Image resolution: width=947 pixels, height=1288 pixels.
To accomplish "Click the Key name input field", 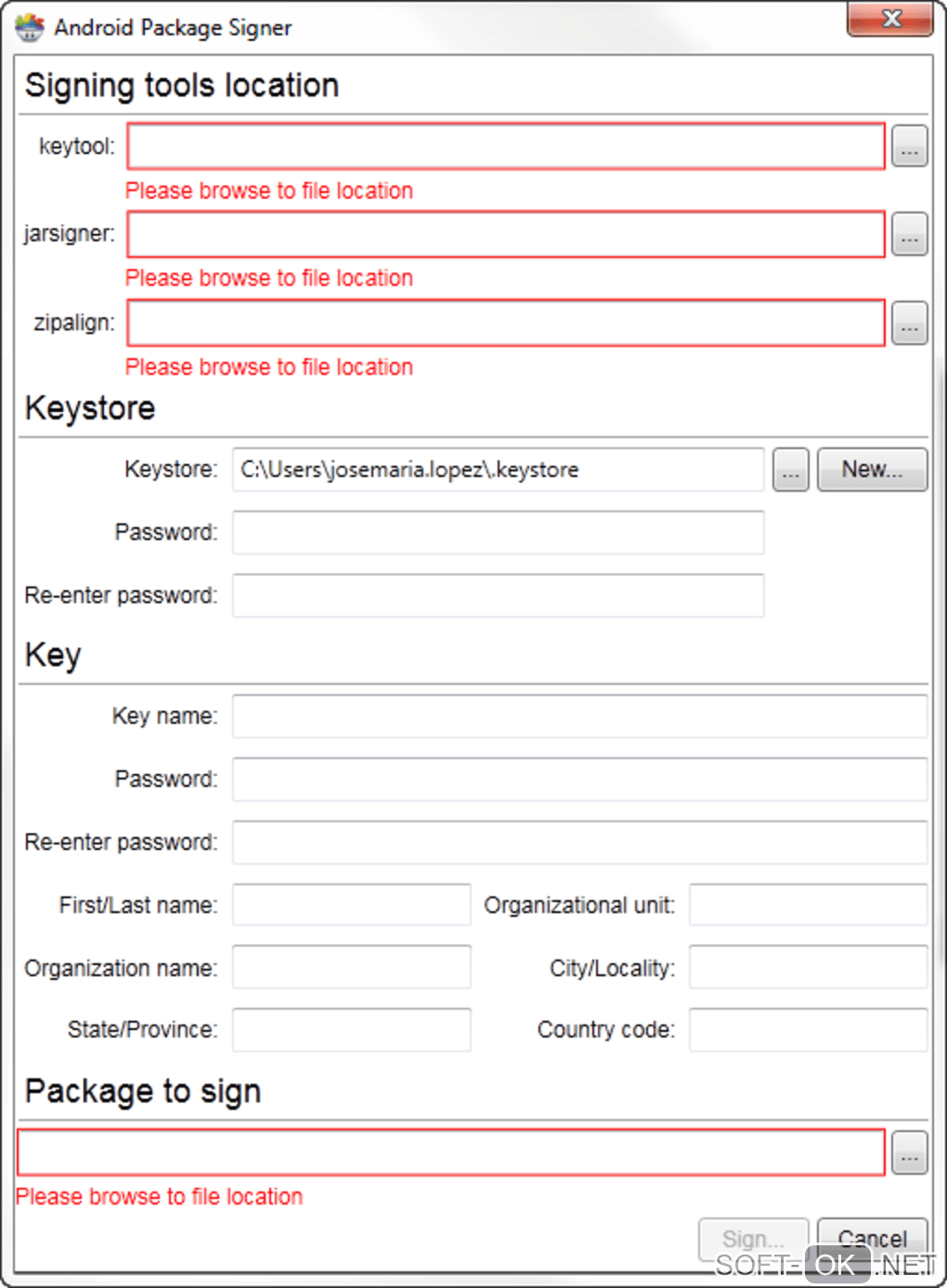I will (x=579, y=716).
